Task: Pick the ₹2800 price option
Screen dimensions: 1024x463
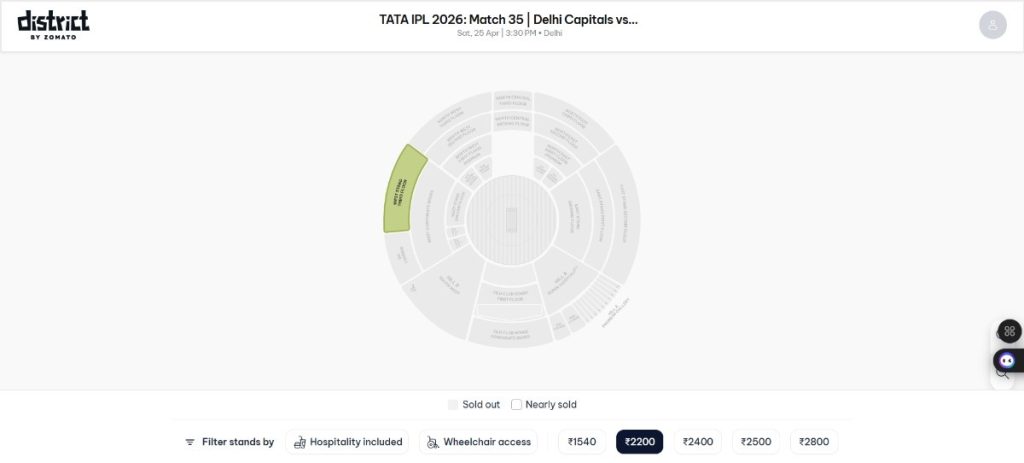Action: point(814,442)
